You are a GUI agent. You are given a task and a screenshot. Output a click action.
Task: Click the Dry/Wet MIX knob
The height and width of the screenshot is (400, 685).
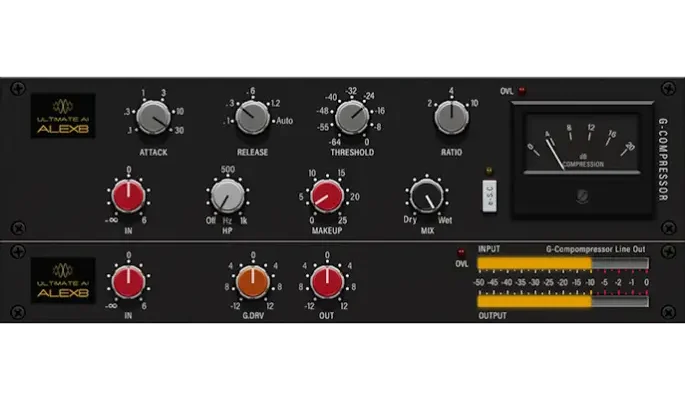coord(425,195)
